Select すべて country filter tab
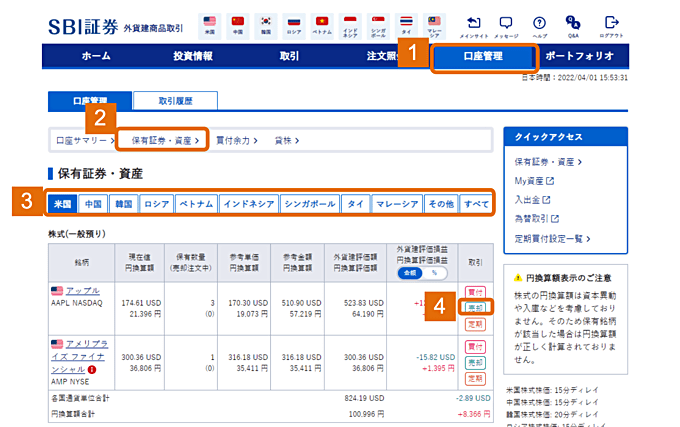The width and height of the screenshot is (680, 427). pos(476,204)
